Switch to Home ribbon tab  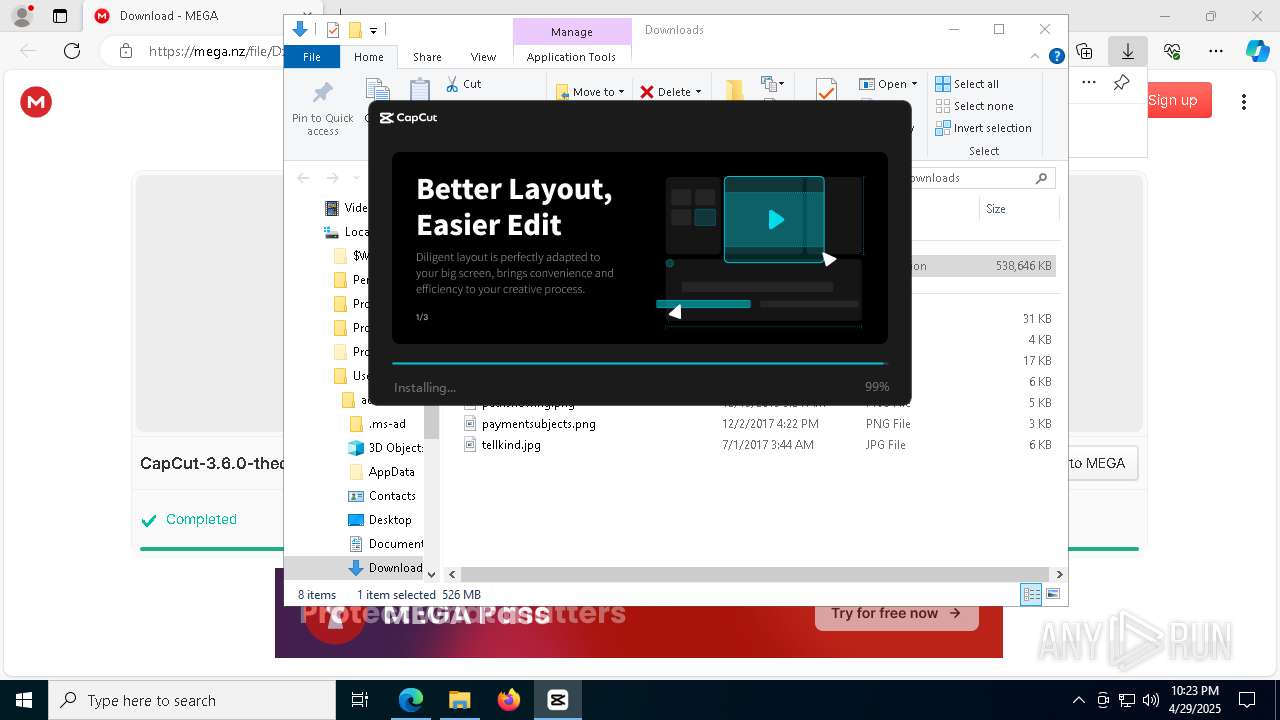point(368,57)
